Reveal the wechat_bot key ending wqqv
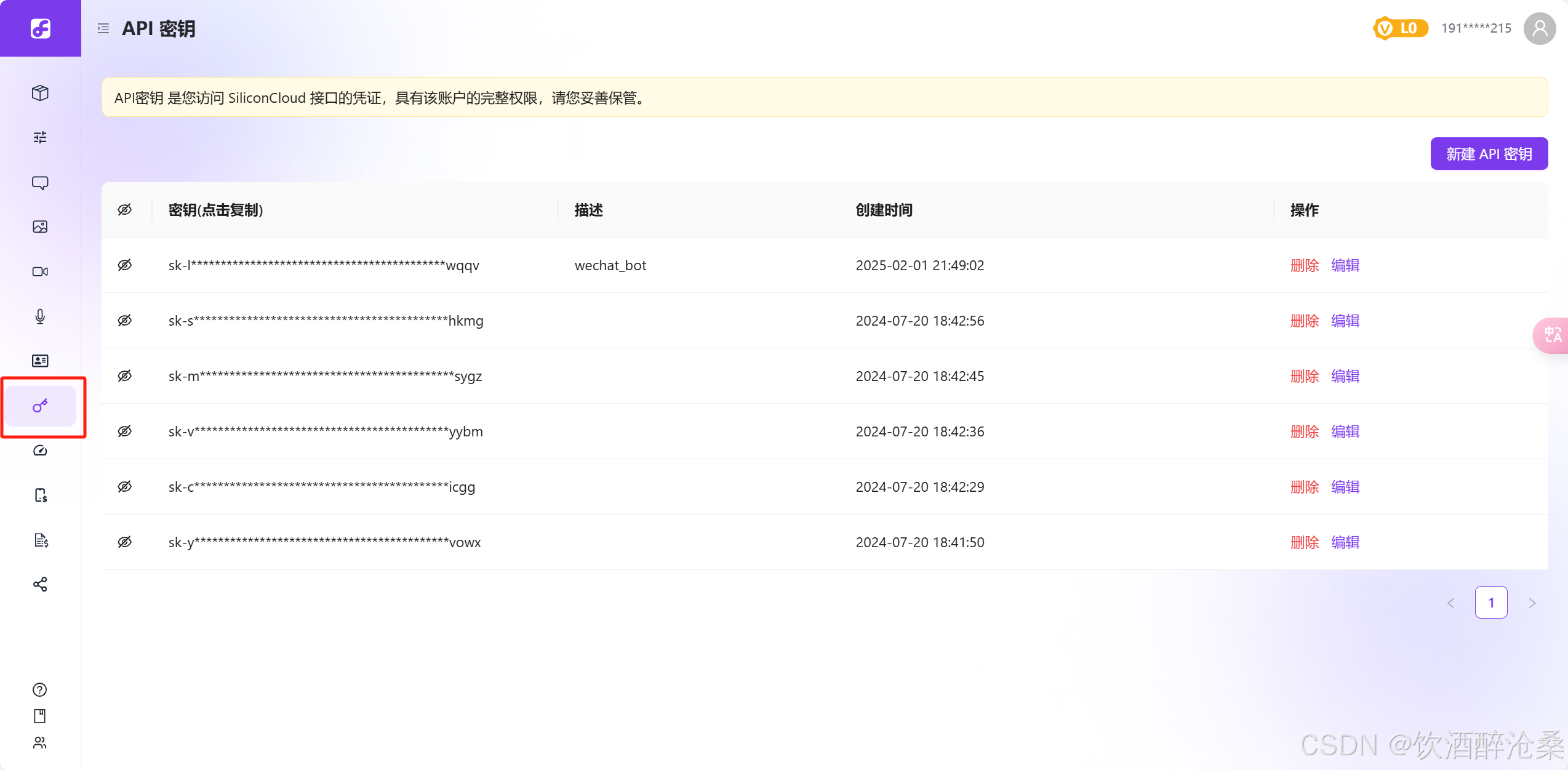1568x770 pixels. point(125,265)
